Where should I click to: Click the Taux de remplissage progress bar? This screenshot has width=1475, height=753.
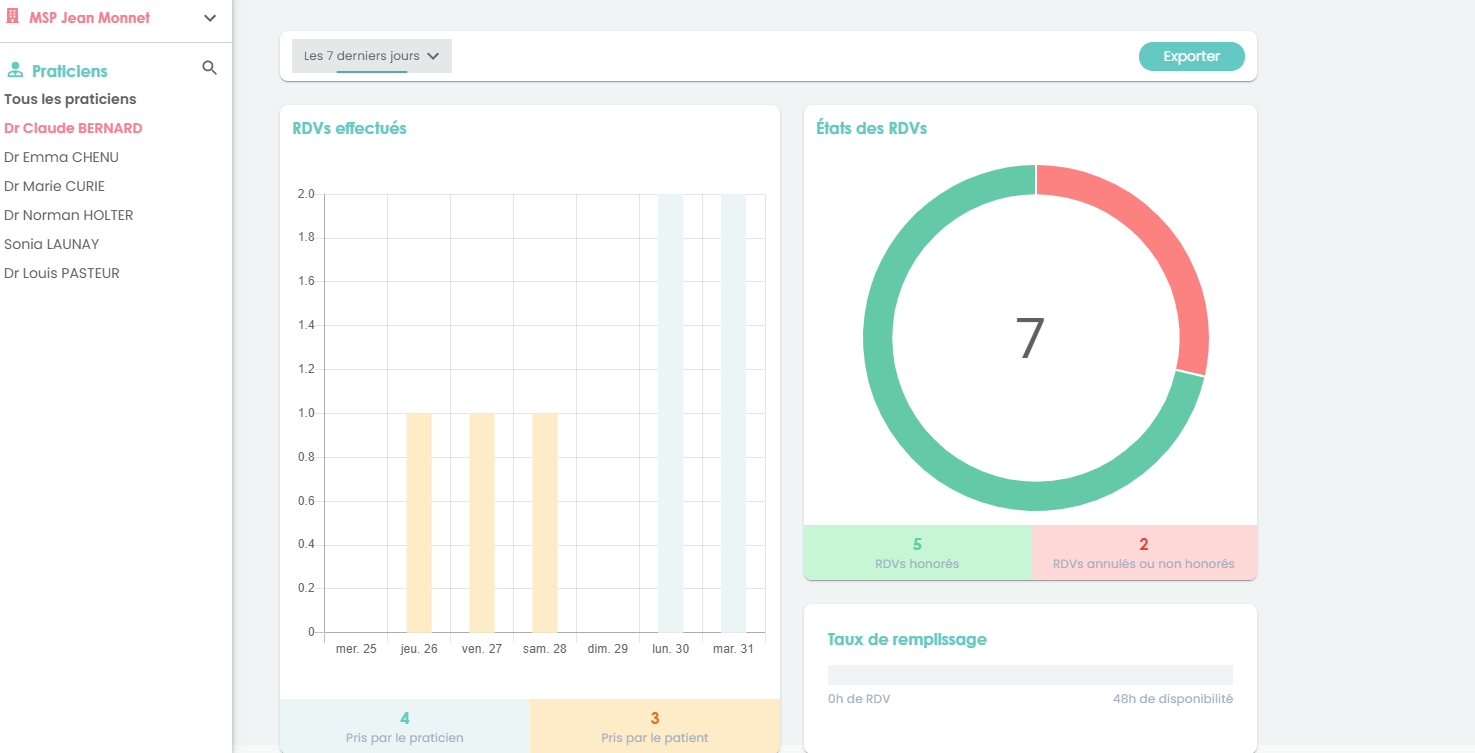point(1030,675)
